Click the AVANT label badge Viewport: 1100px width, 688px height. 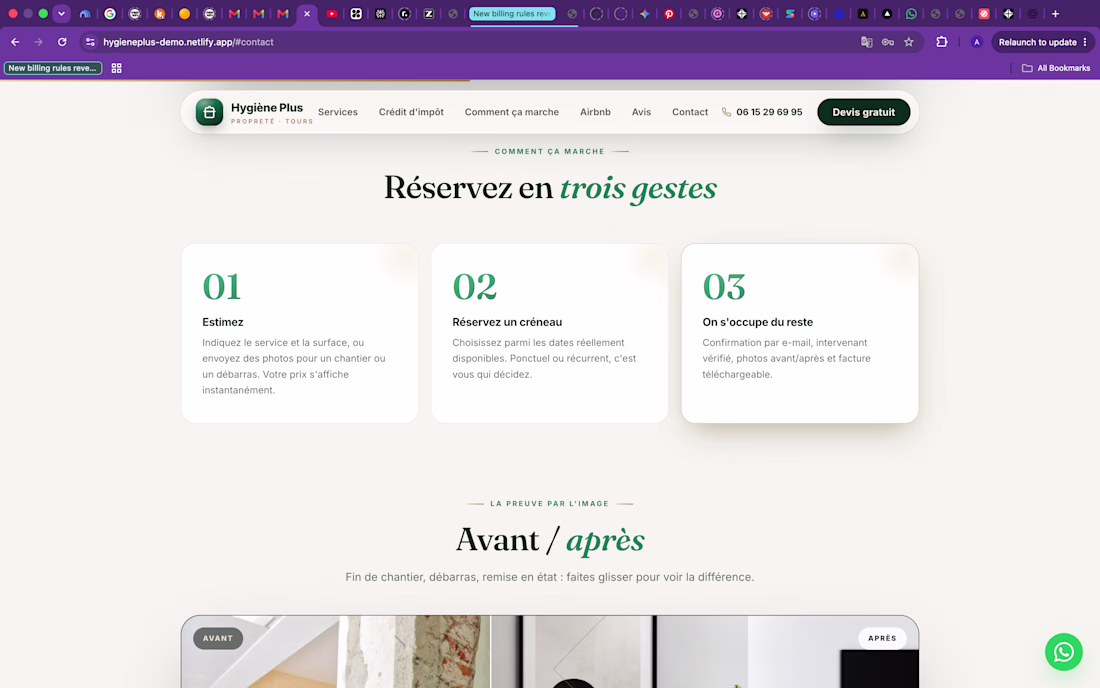(217, 638)
